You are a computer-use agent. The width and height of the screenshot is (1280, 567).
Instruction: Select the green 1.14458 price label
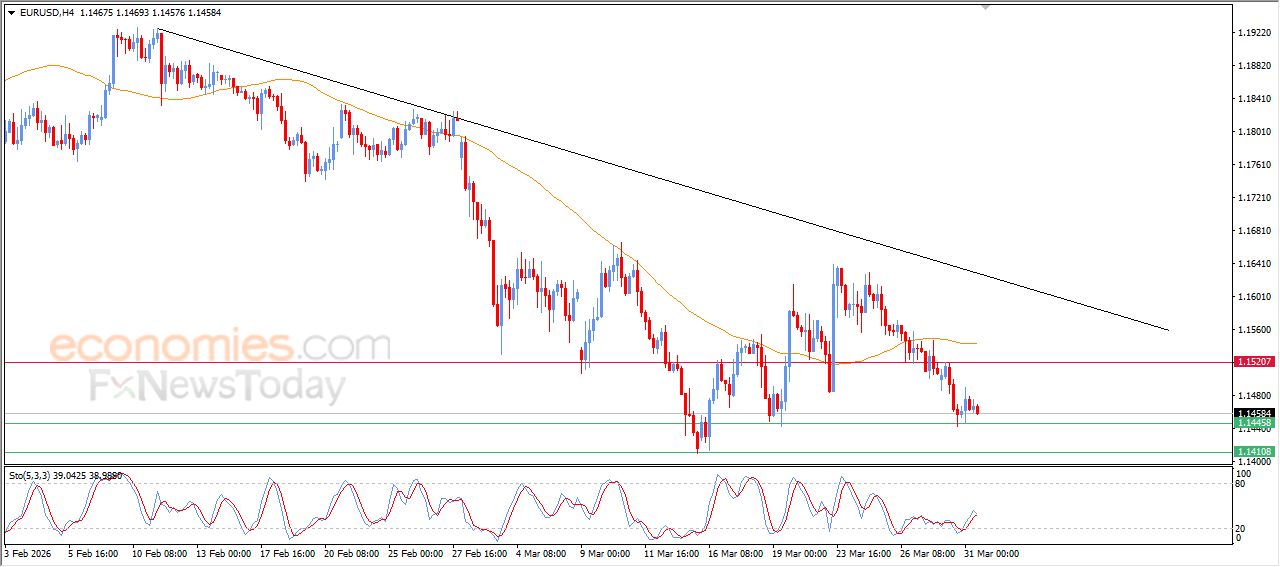[1253, 423]
